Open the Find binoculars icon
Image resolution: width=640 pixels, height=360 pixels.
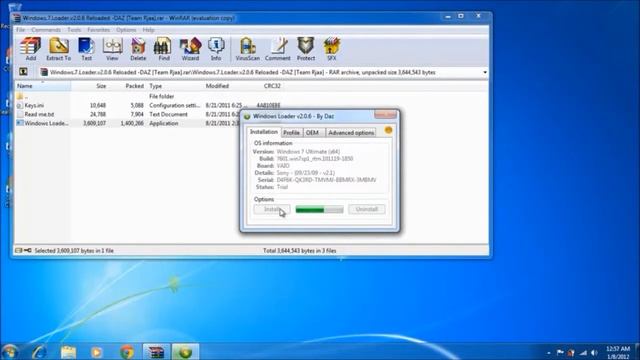[x=163, y=49]
